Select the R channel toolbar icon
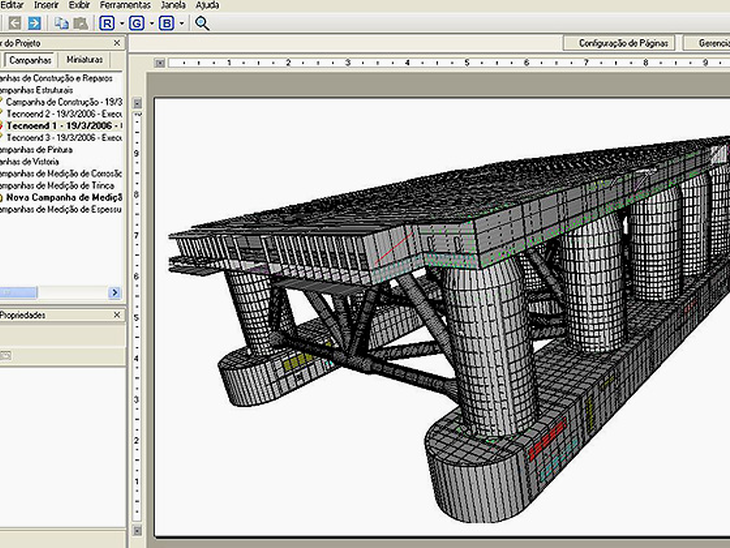This screenshot has width=730, height=548. pos(107,22)
